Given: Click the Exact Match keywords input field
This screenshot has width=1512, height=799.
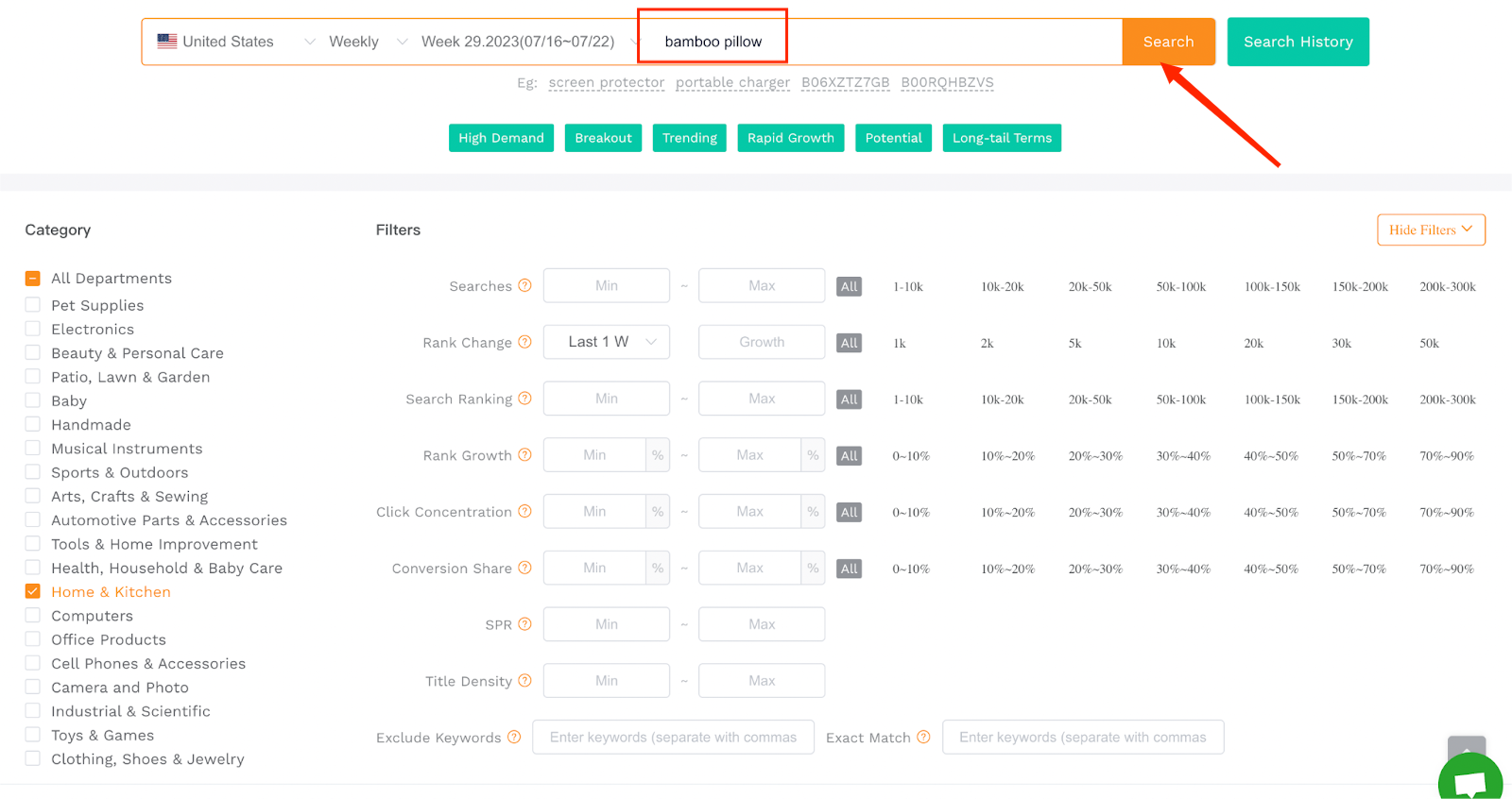Looking at the screenshot, I should coord(1083,737).
